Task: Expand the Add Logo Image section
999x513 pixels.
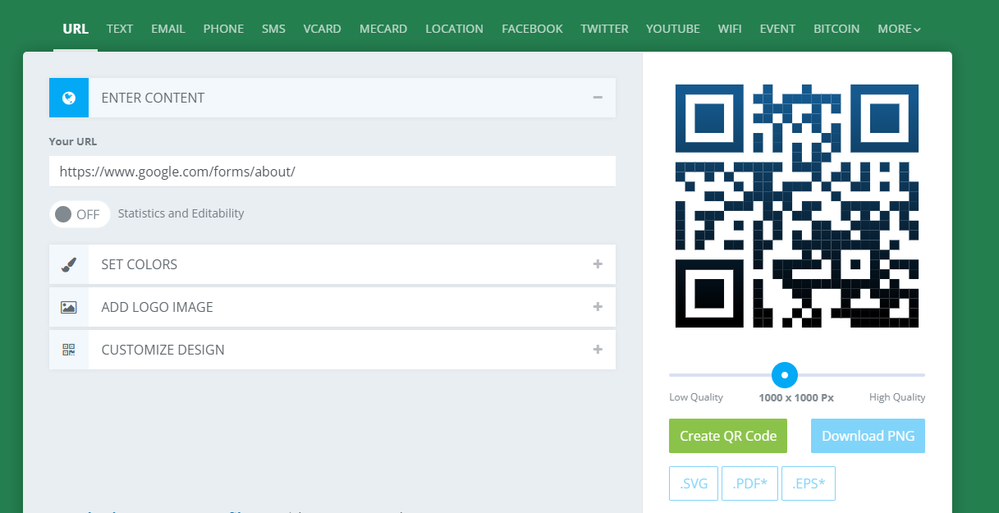Action: click(597, 308)
